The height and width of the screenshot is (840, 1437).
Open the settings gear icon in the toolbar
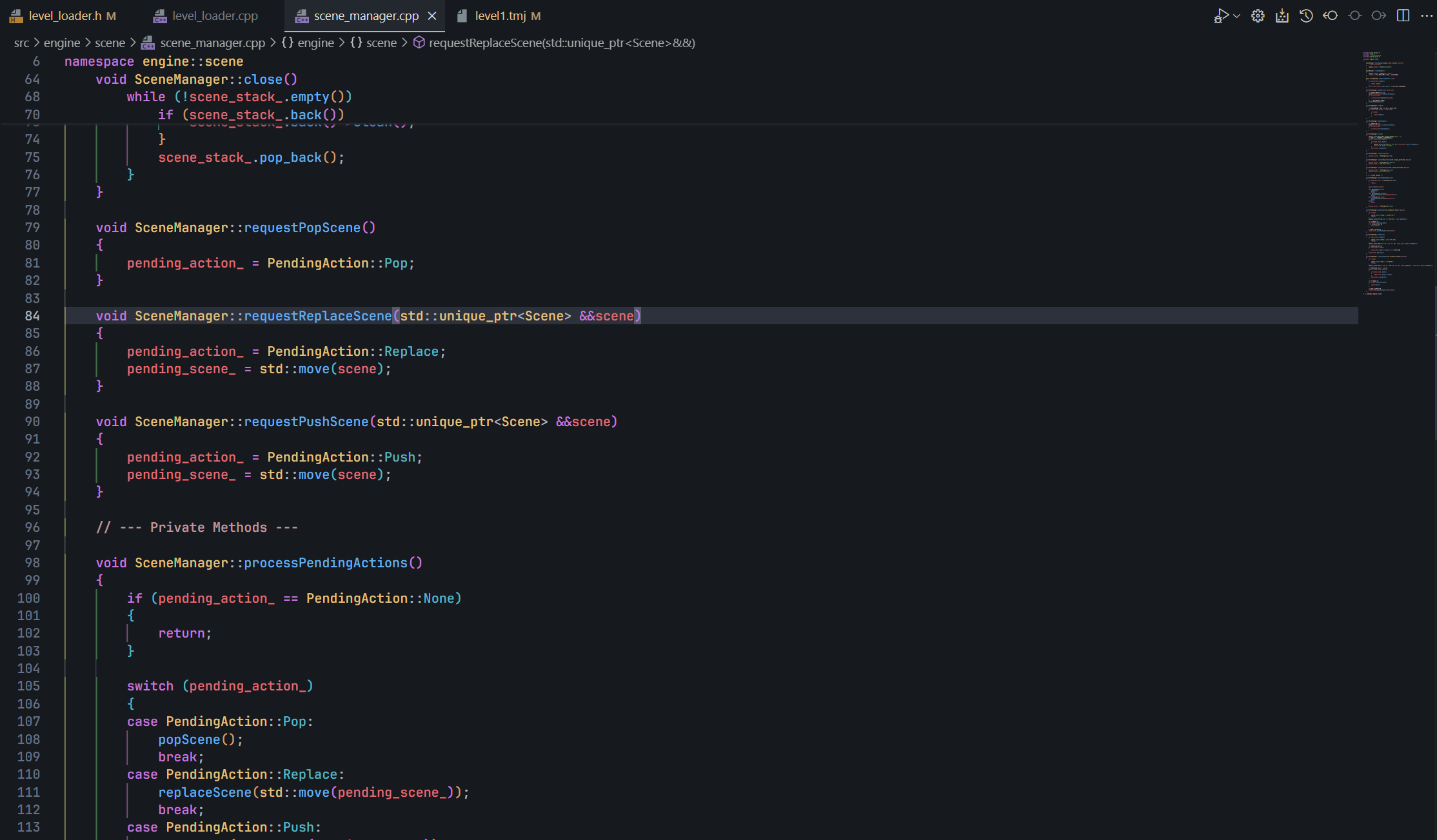[x=1258, y=15]
